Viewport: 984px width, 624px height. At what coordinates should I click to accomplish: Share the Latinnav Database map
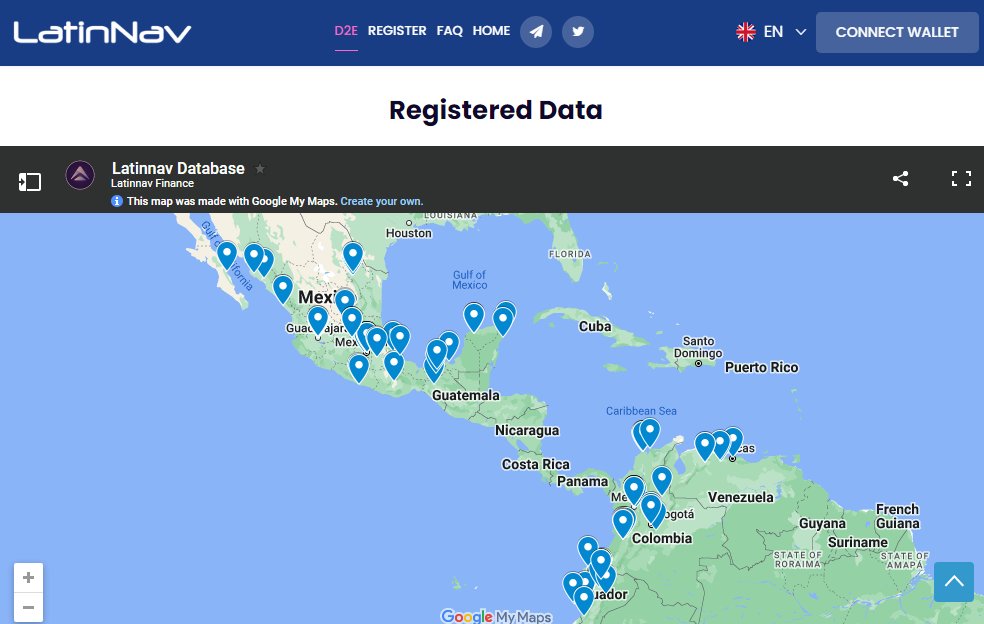click(901, 178)
